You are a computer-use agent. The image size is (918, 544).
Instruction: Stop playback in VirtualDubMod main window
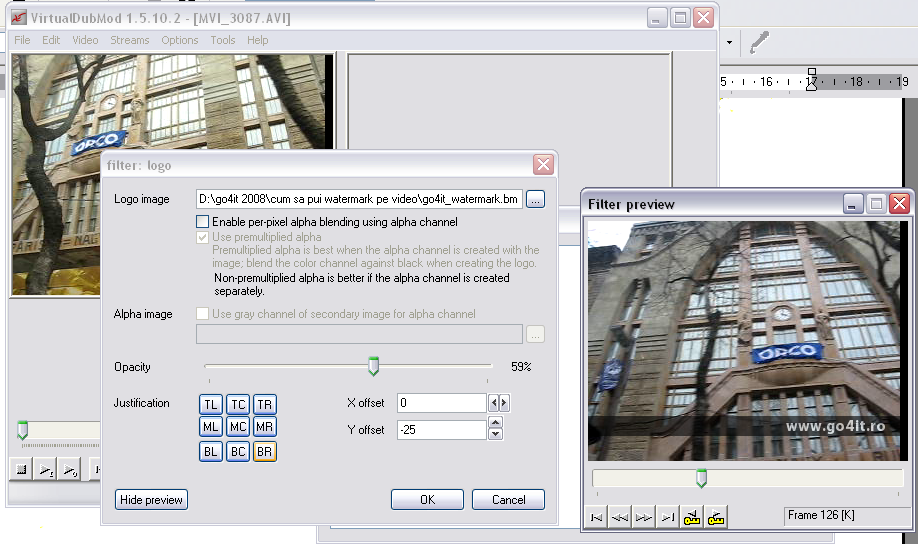point(22,470)
